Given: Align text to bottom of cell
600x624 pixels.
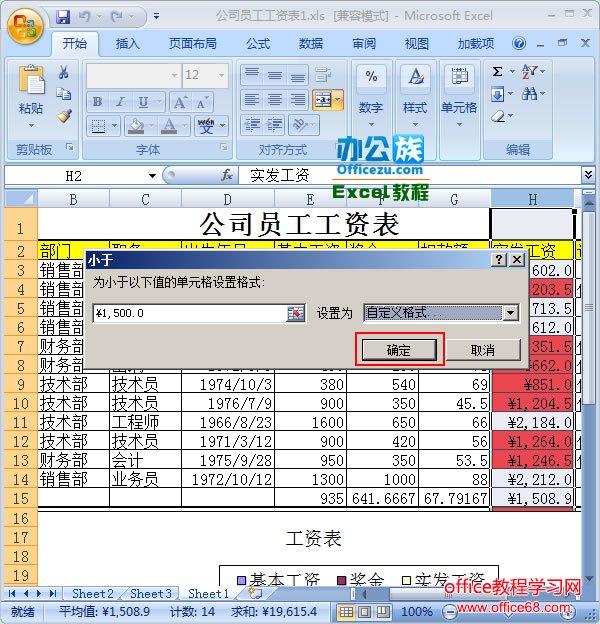Looking at the screenshot, I should coord(298,74).
